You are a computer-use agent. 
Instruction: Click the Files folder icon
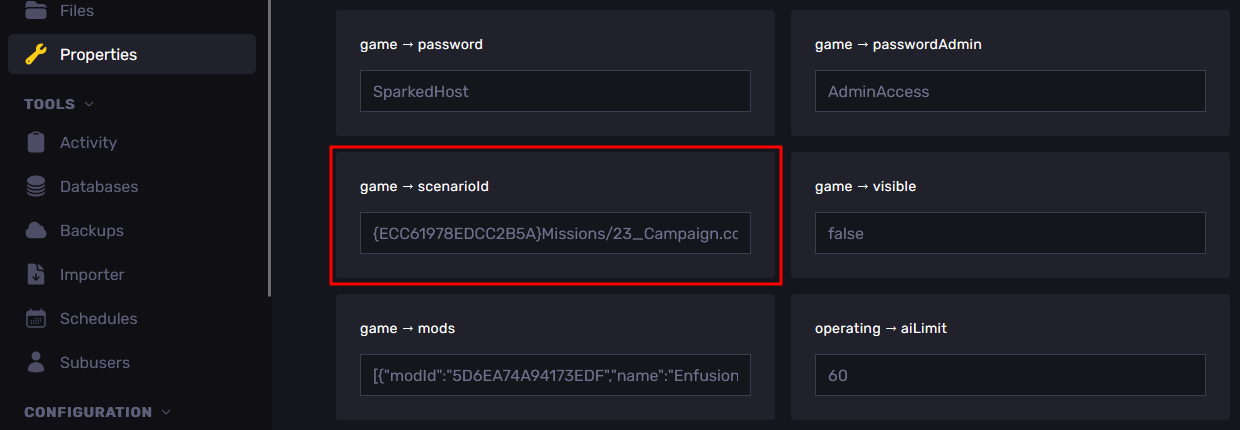[36, 11]
